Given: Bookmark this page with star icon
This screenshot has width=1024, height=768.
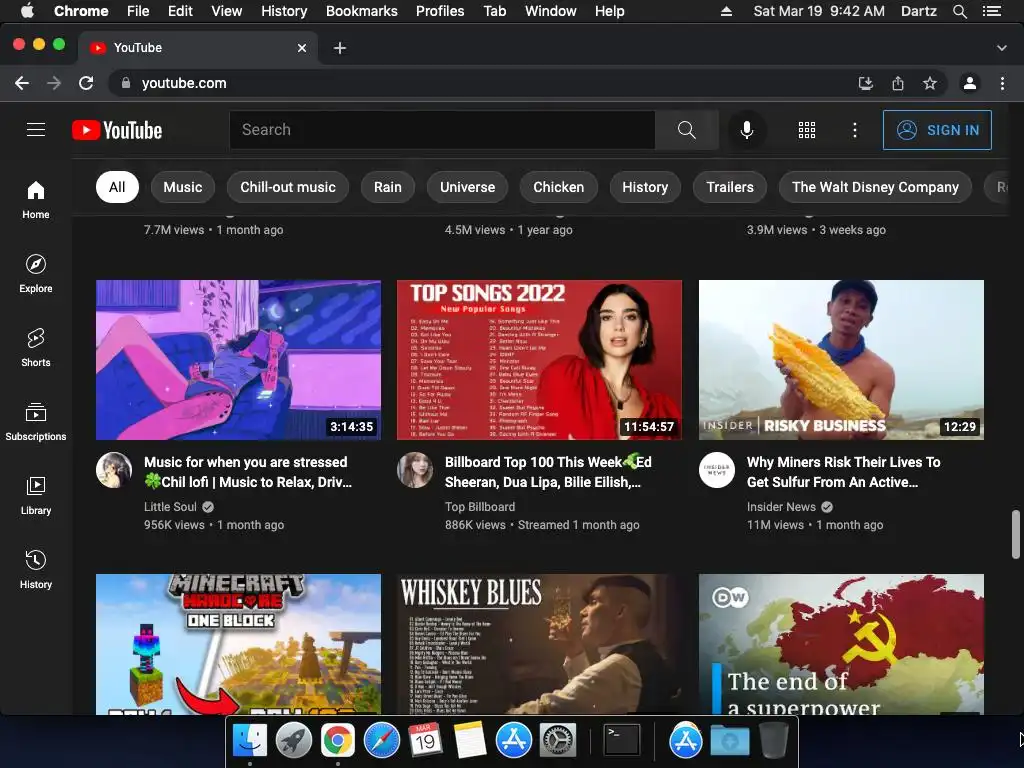Looking at the screenshot, I should click(x=930, y=83).
